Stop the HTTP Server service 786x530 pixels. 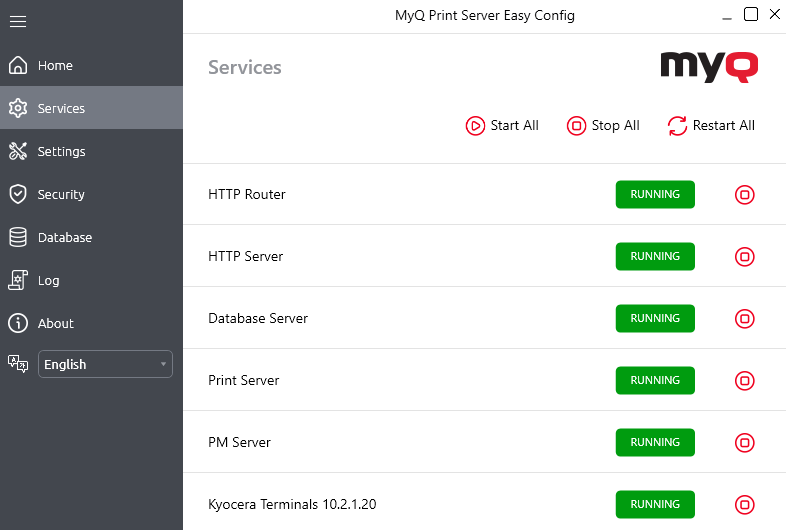(744, 257)
